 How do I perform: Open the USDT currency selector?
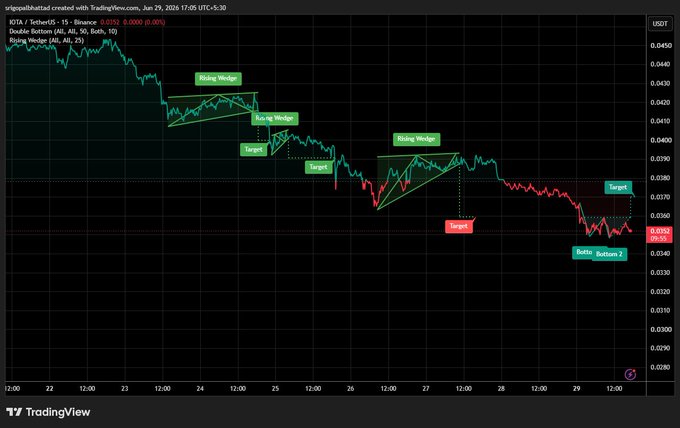pyautogui.click(x=660, y=23)
